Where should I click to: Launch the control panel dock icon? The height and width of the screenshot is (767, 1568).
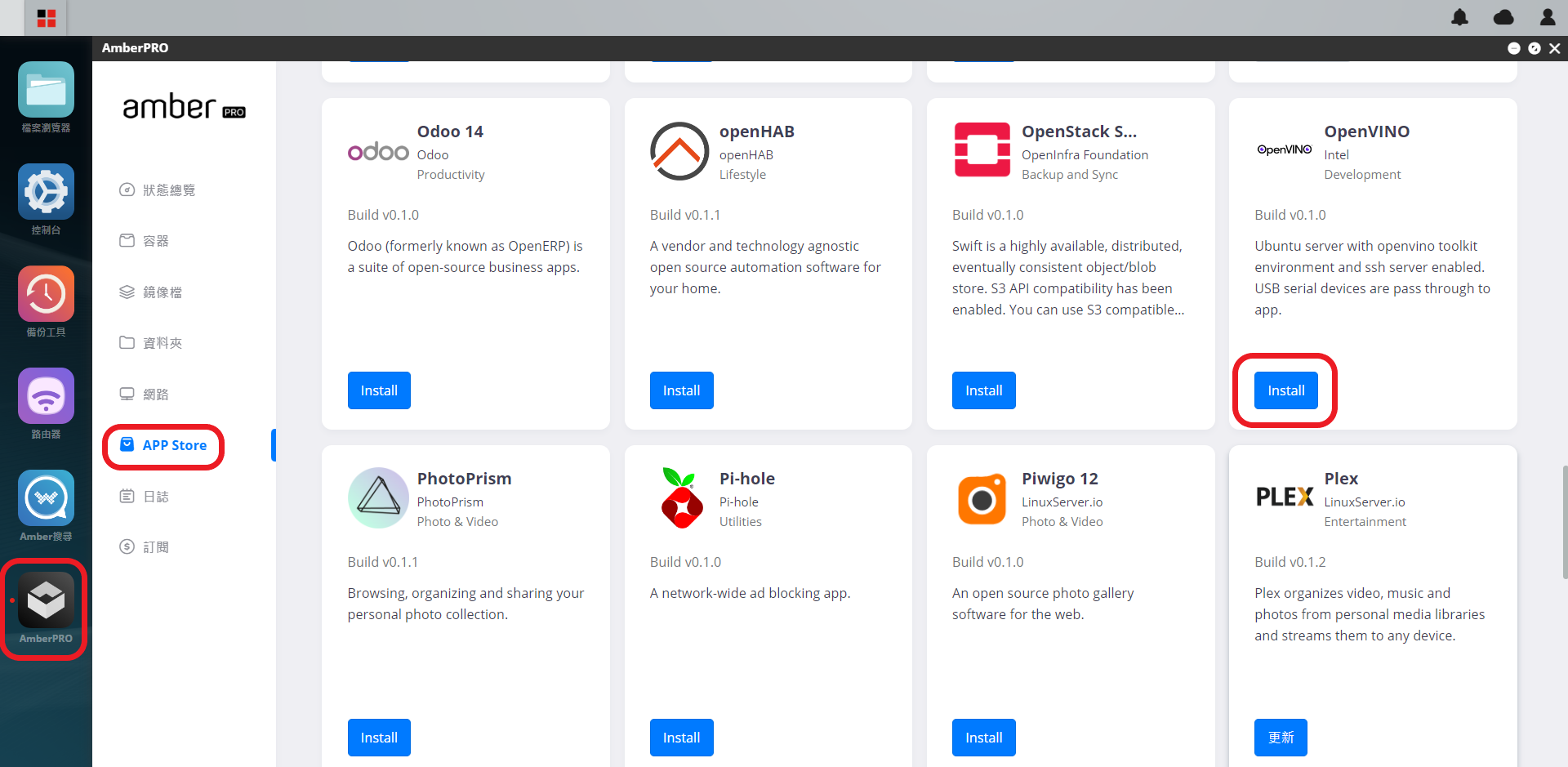46,192
